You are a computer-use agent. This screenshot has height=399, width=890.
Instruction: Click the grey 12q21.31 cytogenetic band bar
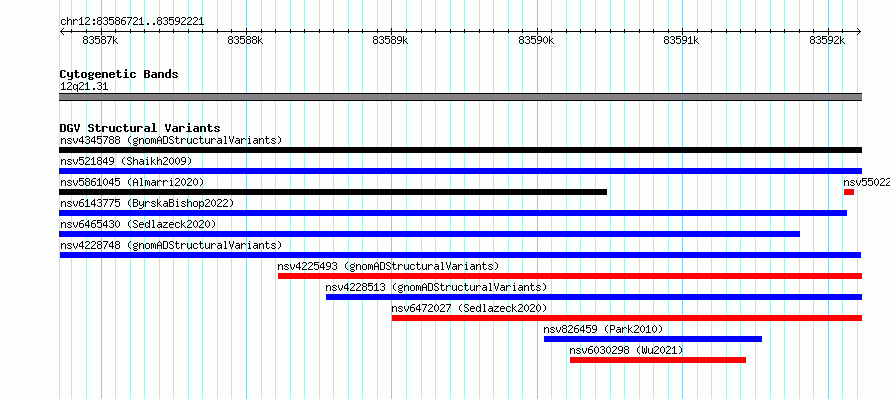click(x=460, y=97)
